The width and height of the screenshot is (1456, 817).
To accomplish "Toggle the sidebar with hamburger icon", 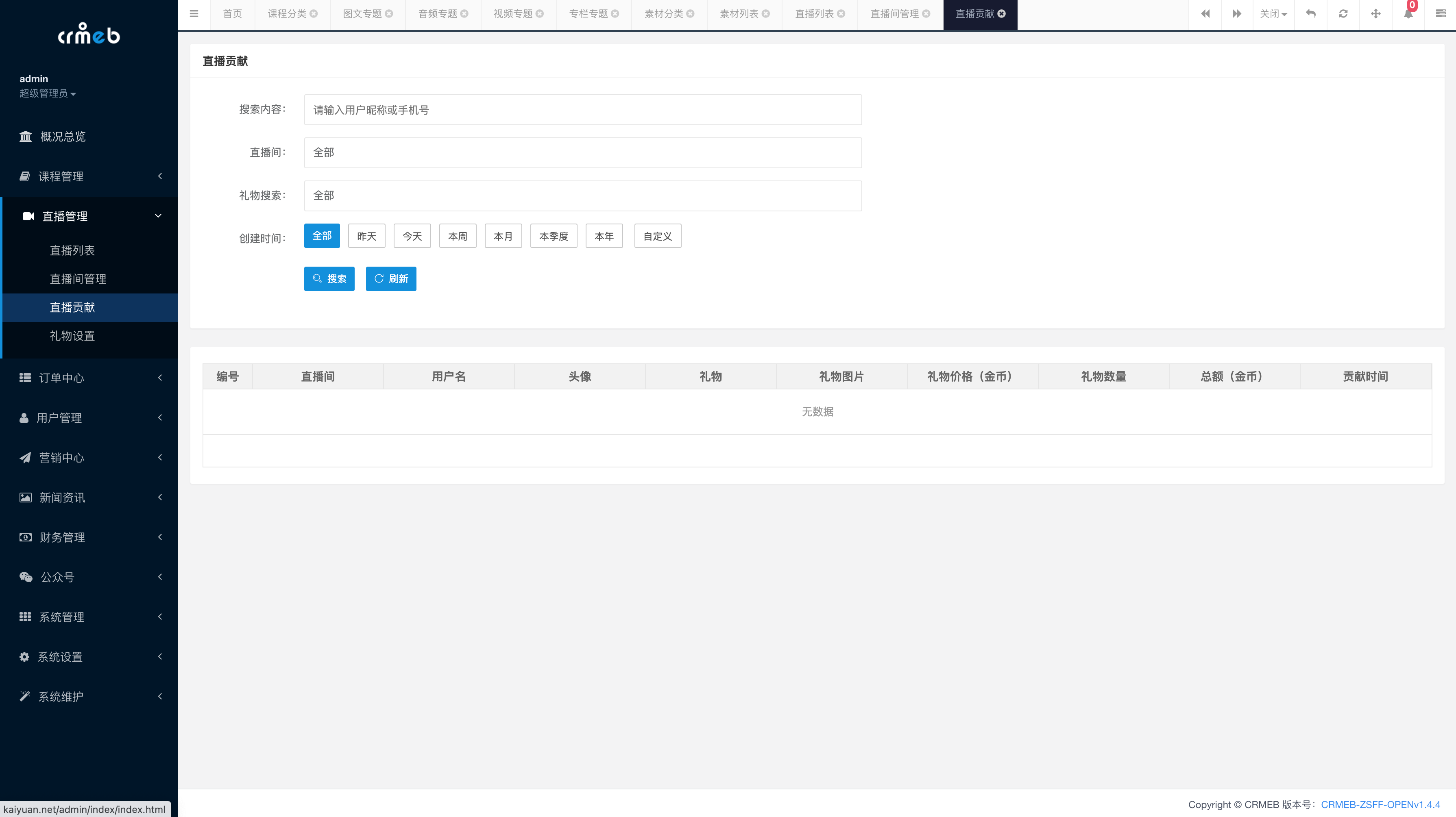I will coord(194,13).
